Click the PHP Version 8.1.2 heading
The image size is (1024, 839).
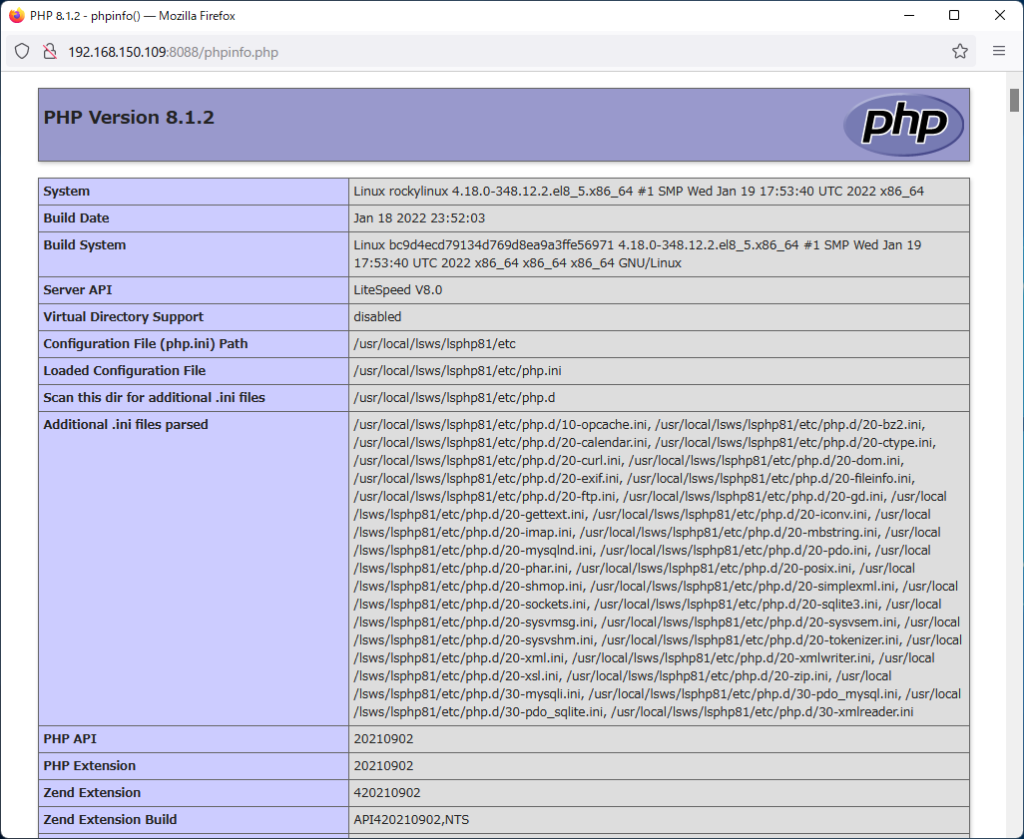pos(129,117)
